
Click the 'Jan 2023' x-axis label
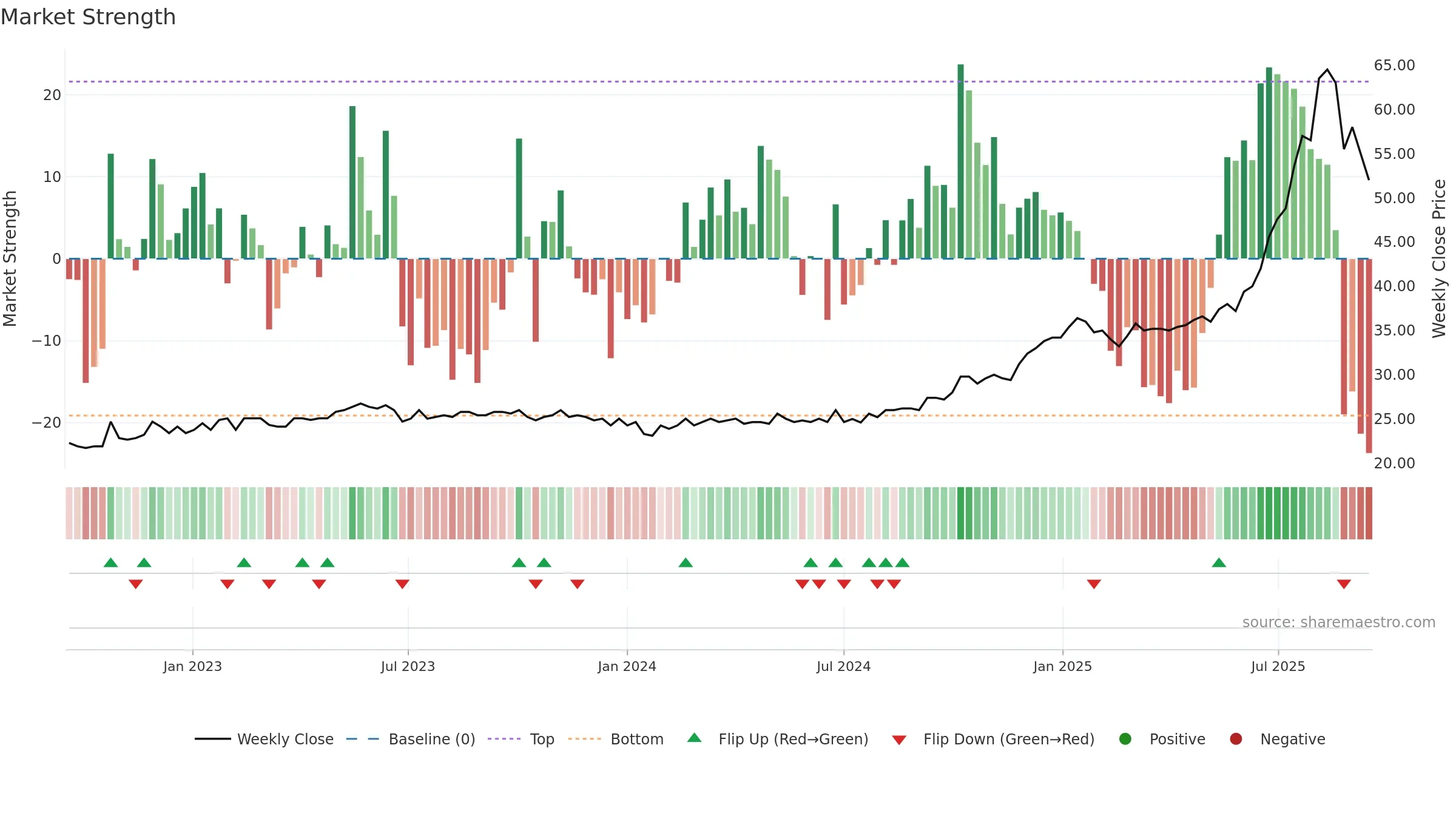click(x=192, y=667)
